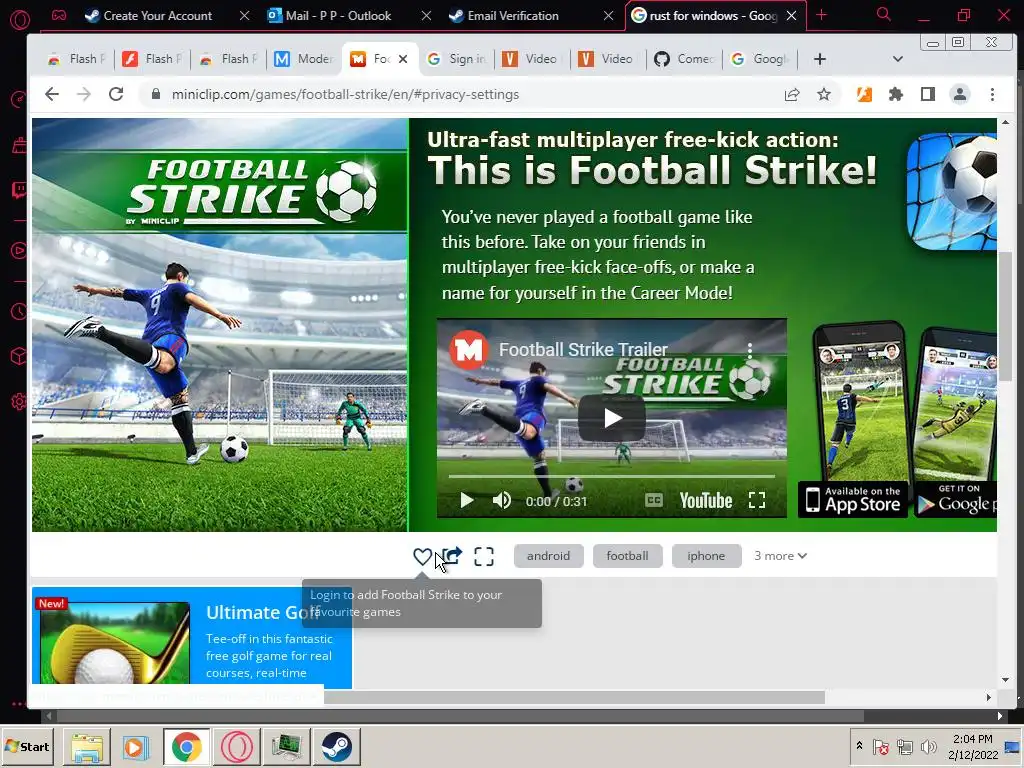Click the page horizontal scrollbar thumb

(574, 697)
